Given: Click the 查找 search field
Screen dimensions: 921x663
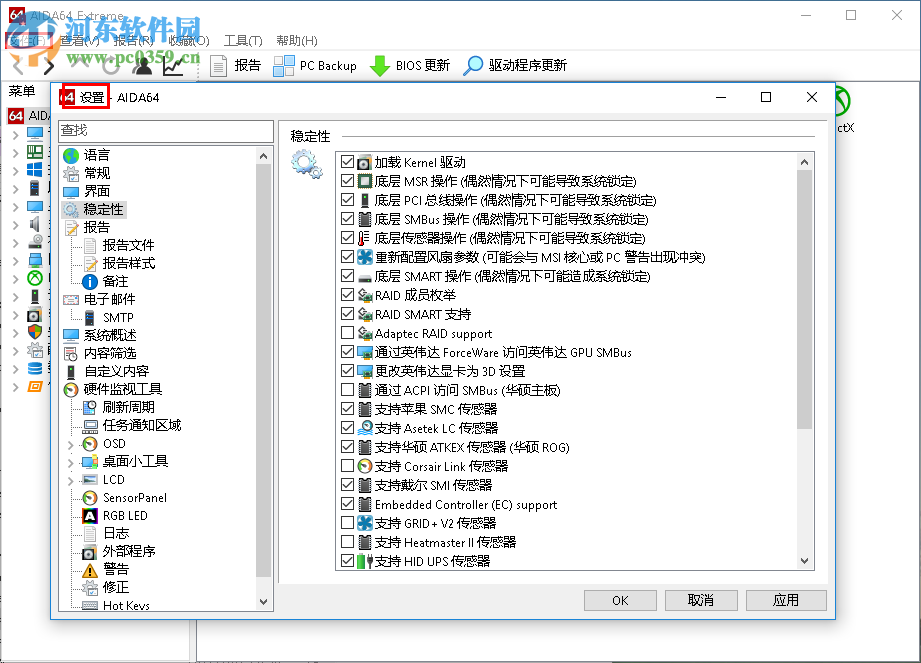Looking at the screenshot, I should (x=166, y=131).
